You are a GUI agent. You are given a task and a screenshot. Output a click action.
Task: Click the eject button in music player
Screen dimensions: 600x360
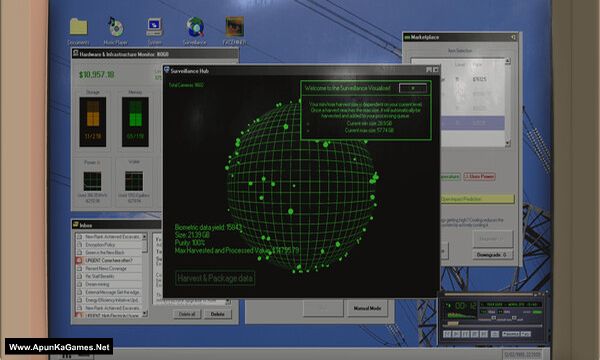click(x=495, y=334)
